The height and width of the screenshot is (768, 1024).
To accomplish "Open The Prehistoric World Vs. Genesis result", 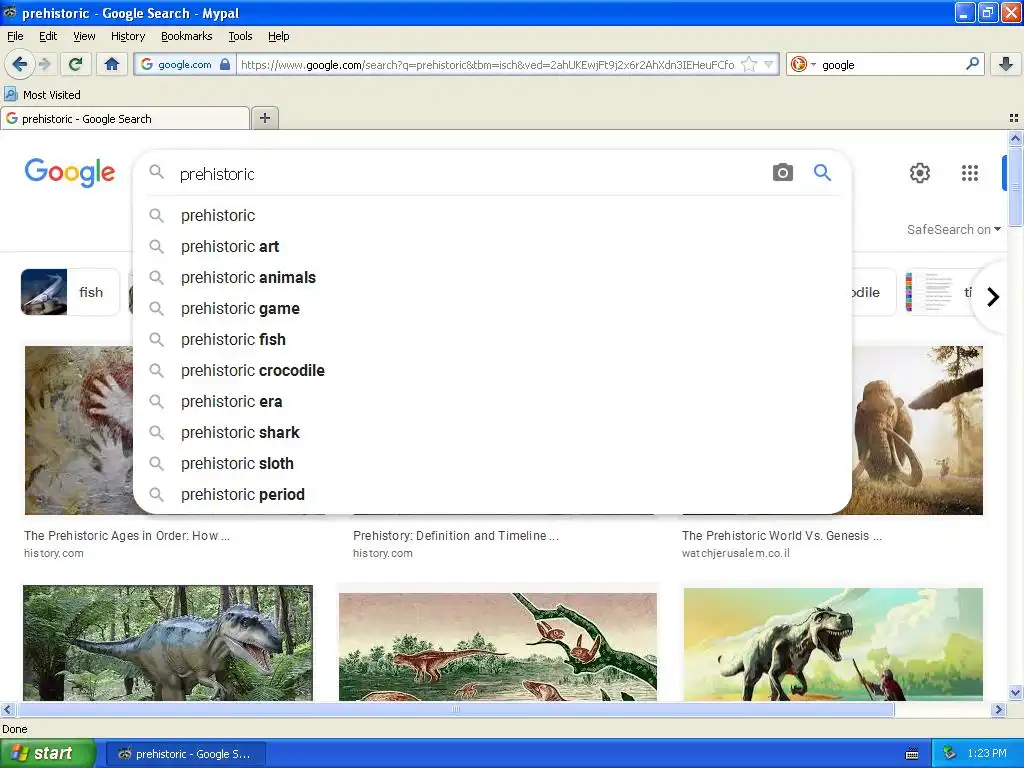I will click(782, 536).
